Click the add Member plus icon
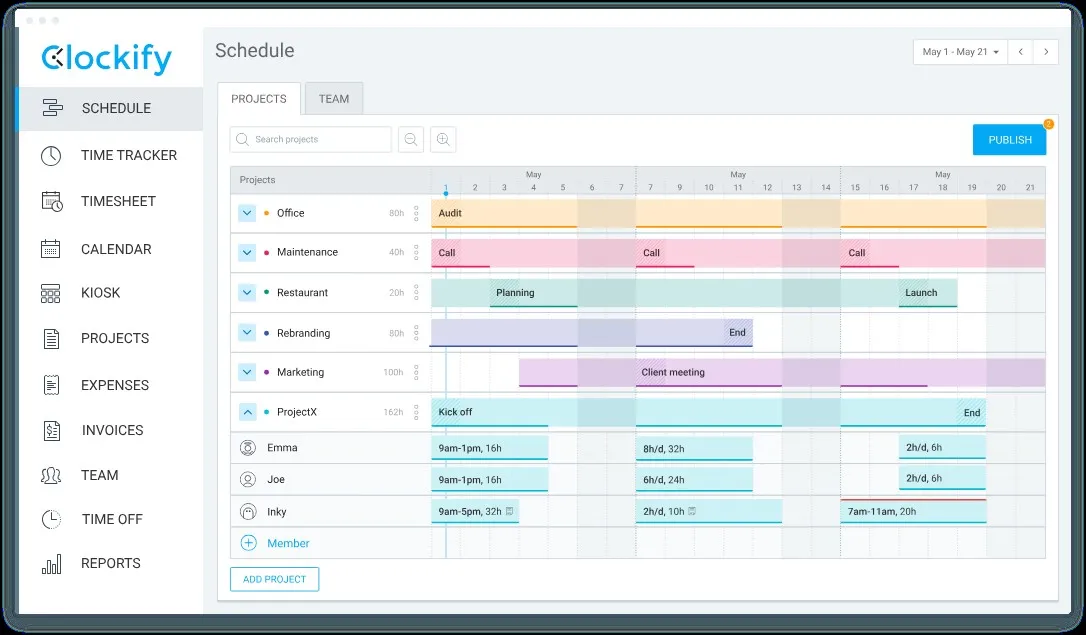 tap(248, 543)
